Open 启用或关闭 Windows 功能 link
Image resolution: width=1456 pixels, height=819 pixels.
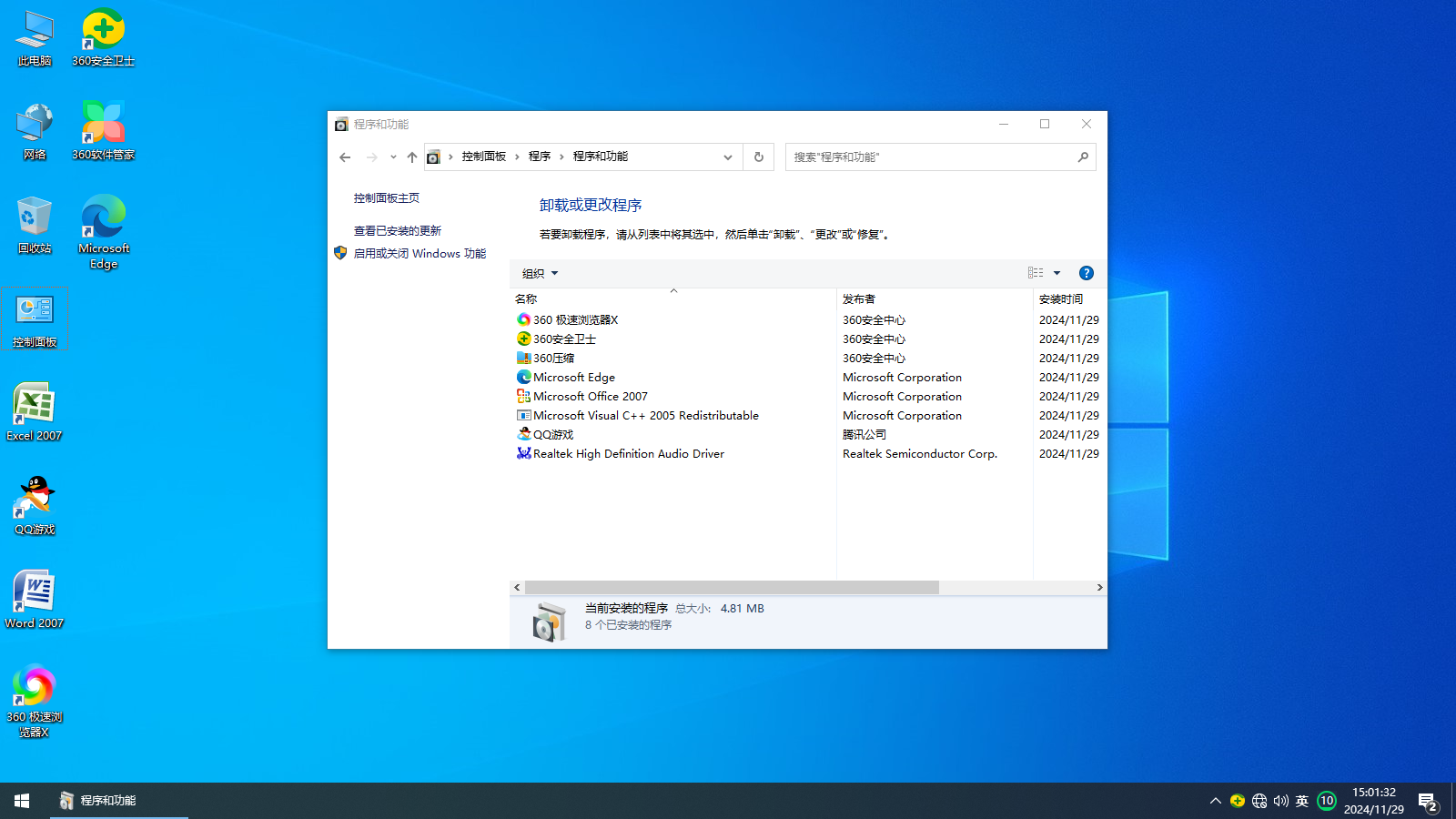[420, 254]
